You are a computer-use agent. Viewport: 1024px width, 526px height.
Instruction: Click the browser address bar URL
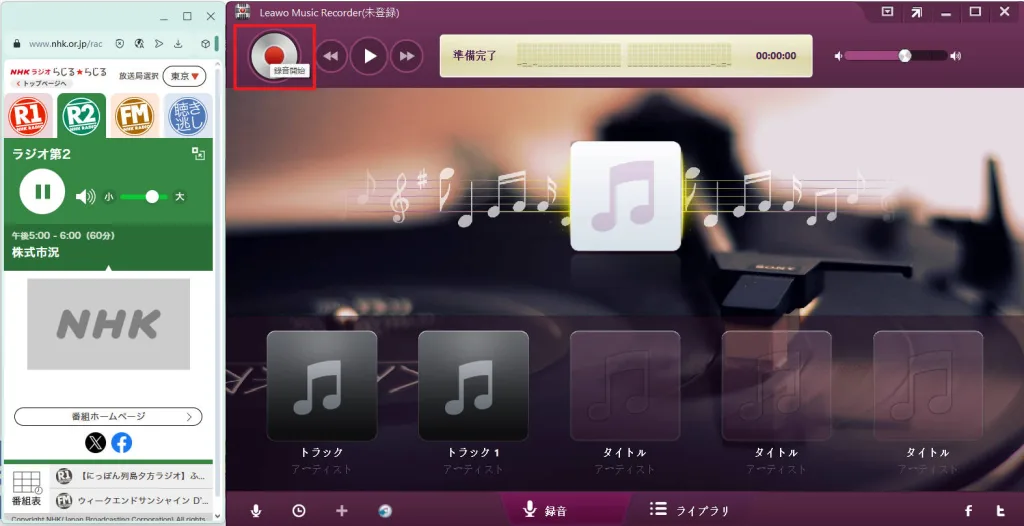pyautogui.click(x=65, y=44)
